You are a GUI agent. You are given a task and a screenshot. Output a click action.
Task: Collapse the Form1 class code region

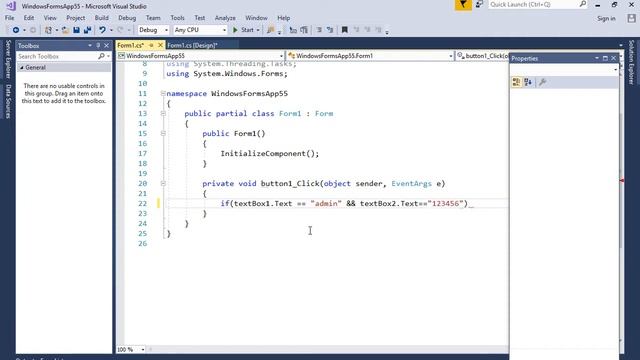click(163, 113)
